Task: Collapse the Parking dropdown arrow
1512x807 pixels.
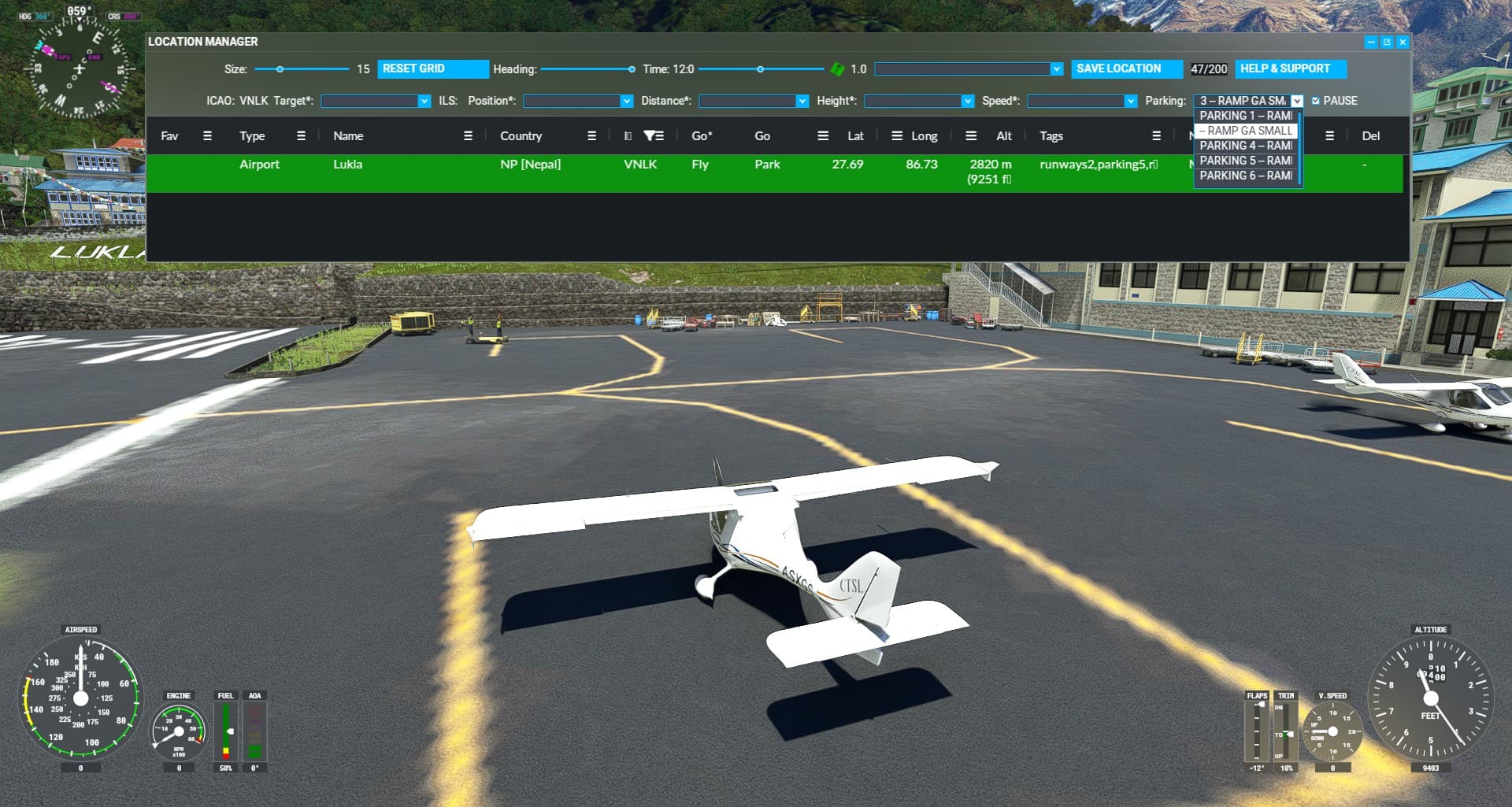Action: pos(1296,101)
